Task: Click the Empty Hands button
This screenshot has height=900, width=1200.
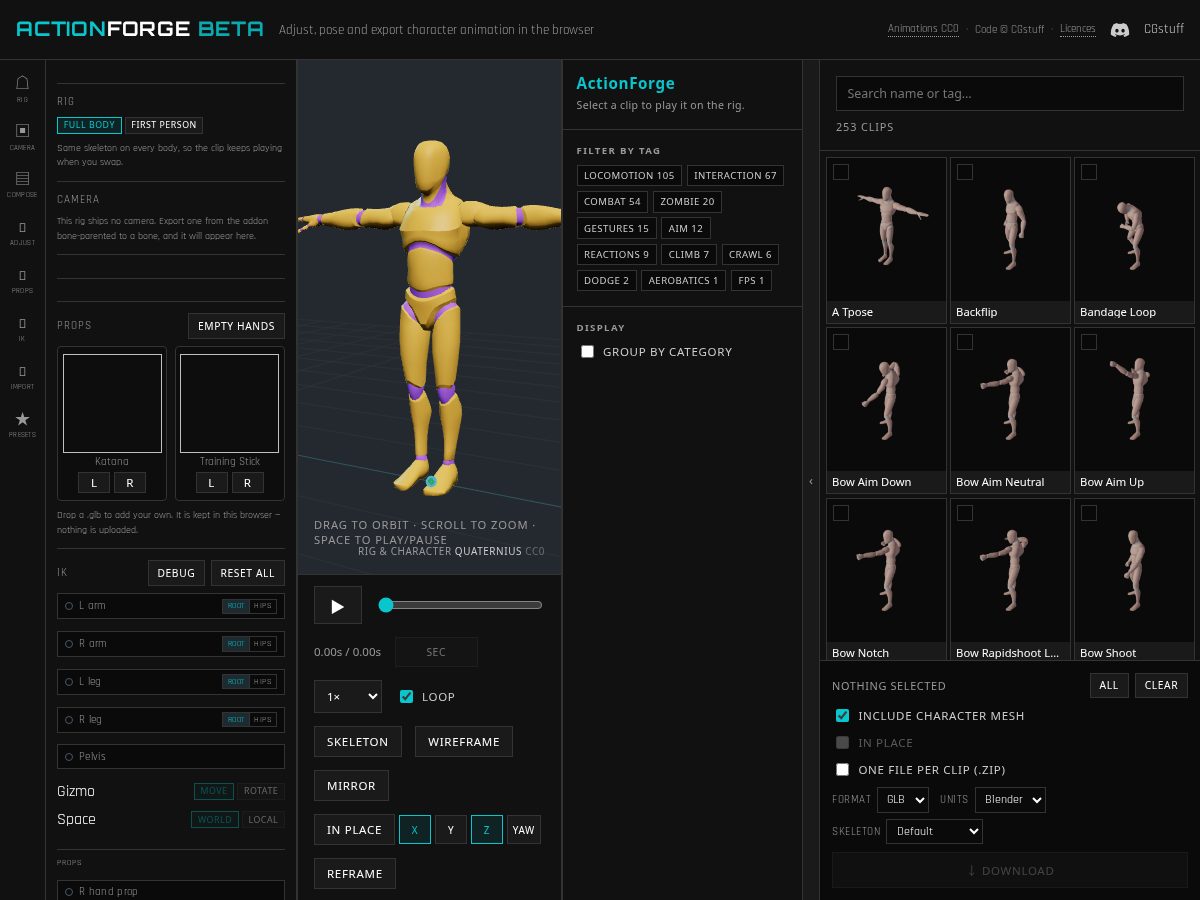Action: pos(236,326)
